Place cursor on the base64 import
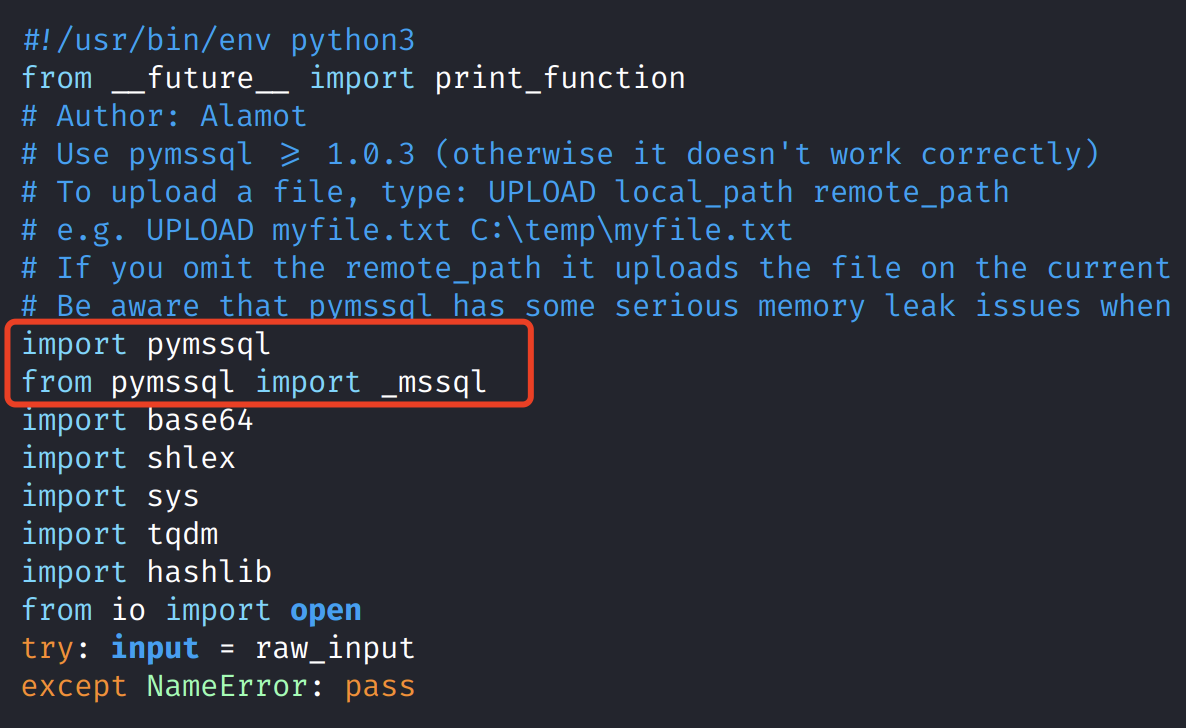Image resolution: width=1186 pixels, height=728 pixels. [199, 420]
